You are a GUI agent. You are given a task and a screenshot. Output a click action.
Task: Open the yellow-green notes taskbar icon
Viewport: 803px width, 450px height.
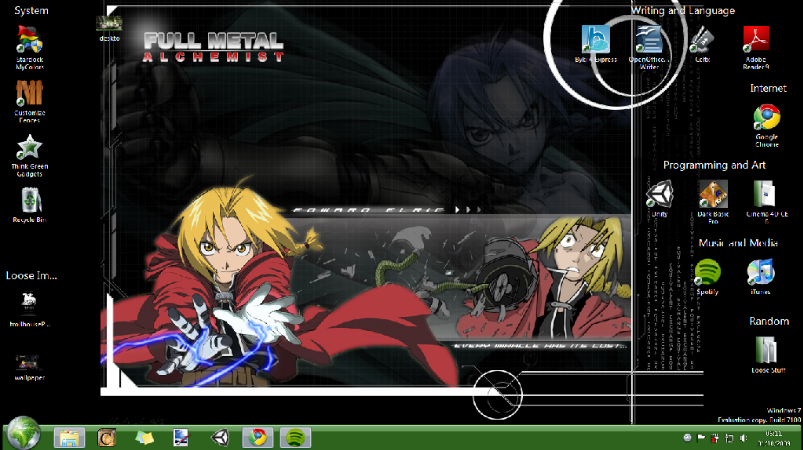[x=144, y=438]
